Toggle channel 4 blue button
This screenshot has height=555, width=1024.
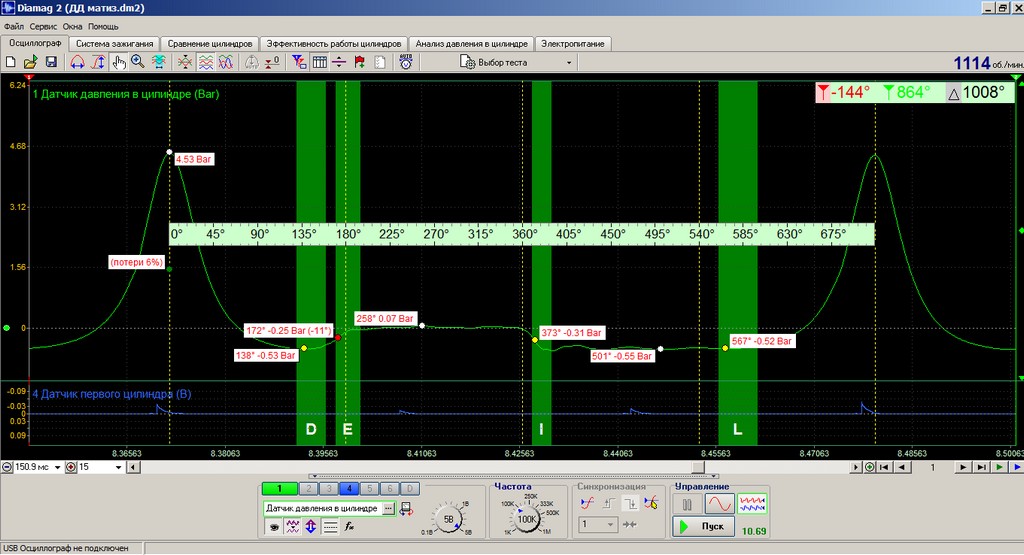349,488
